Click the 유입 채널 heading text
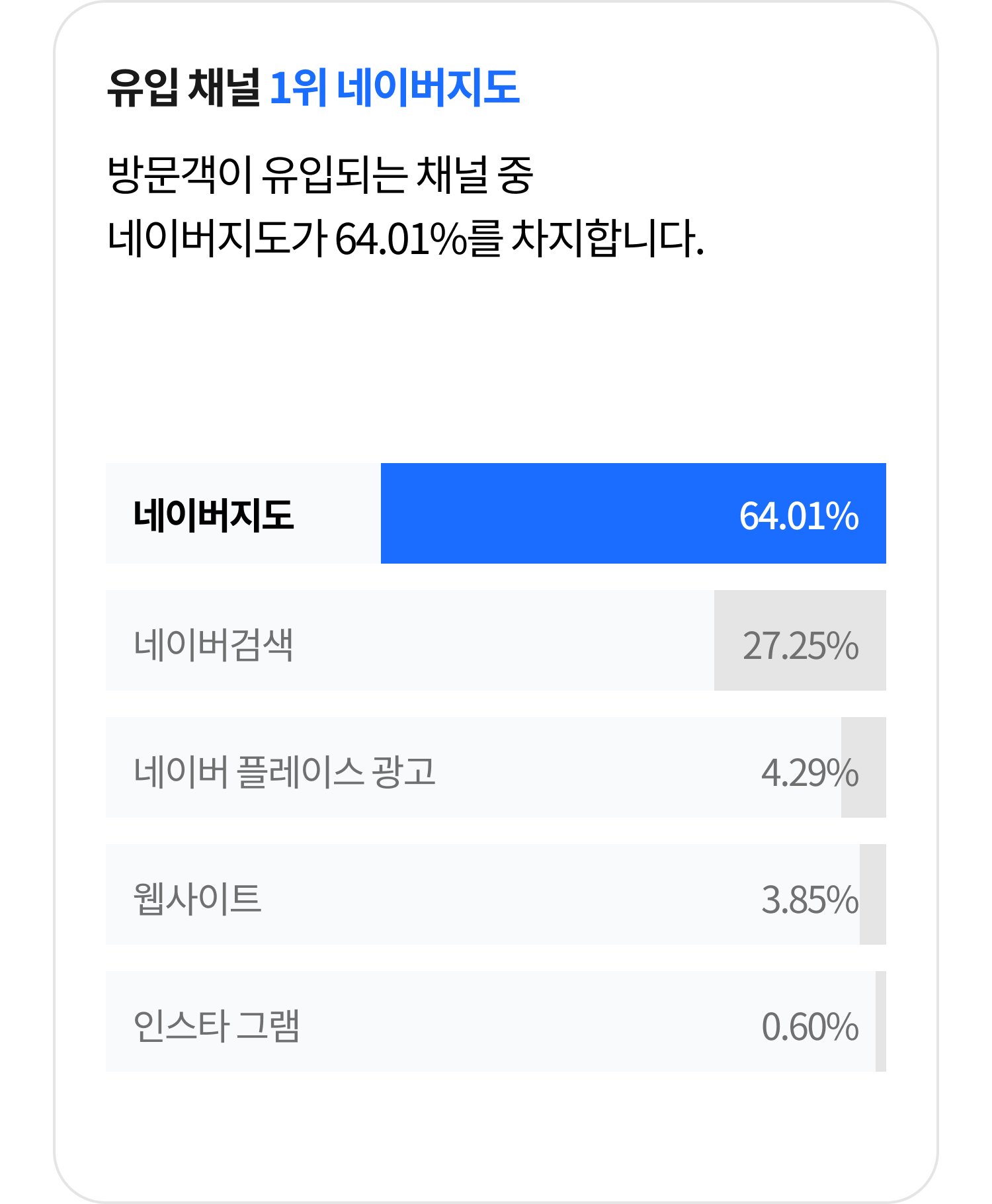 tap(184, 87)
